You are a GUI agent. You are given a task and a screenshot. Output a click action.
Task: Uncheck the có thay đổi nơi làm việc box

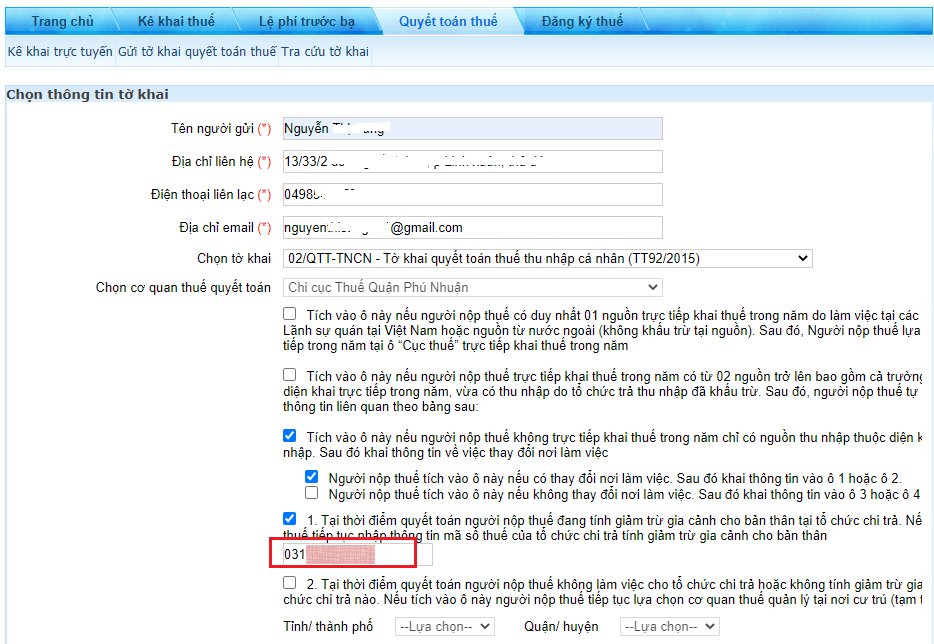(x=312, y=477)
